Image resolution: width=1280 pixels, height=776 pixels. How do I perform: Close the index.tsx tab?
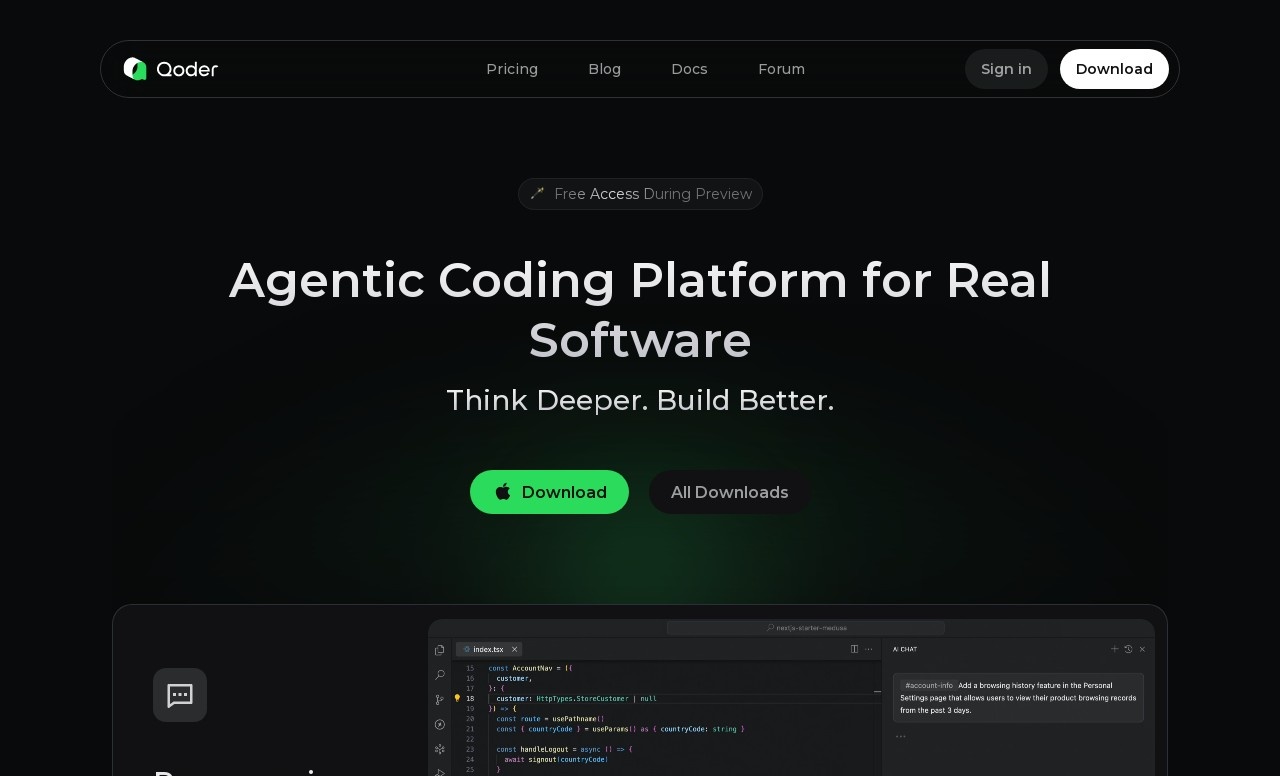[x=514, y=649]
